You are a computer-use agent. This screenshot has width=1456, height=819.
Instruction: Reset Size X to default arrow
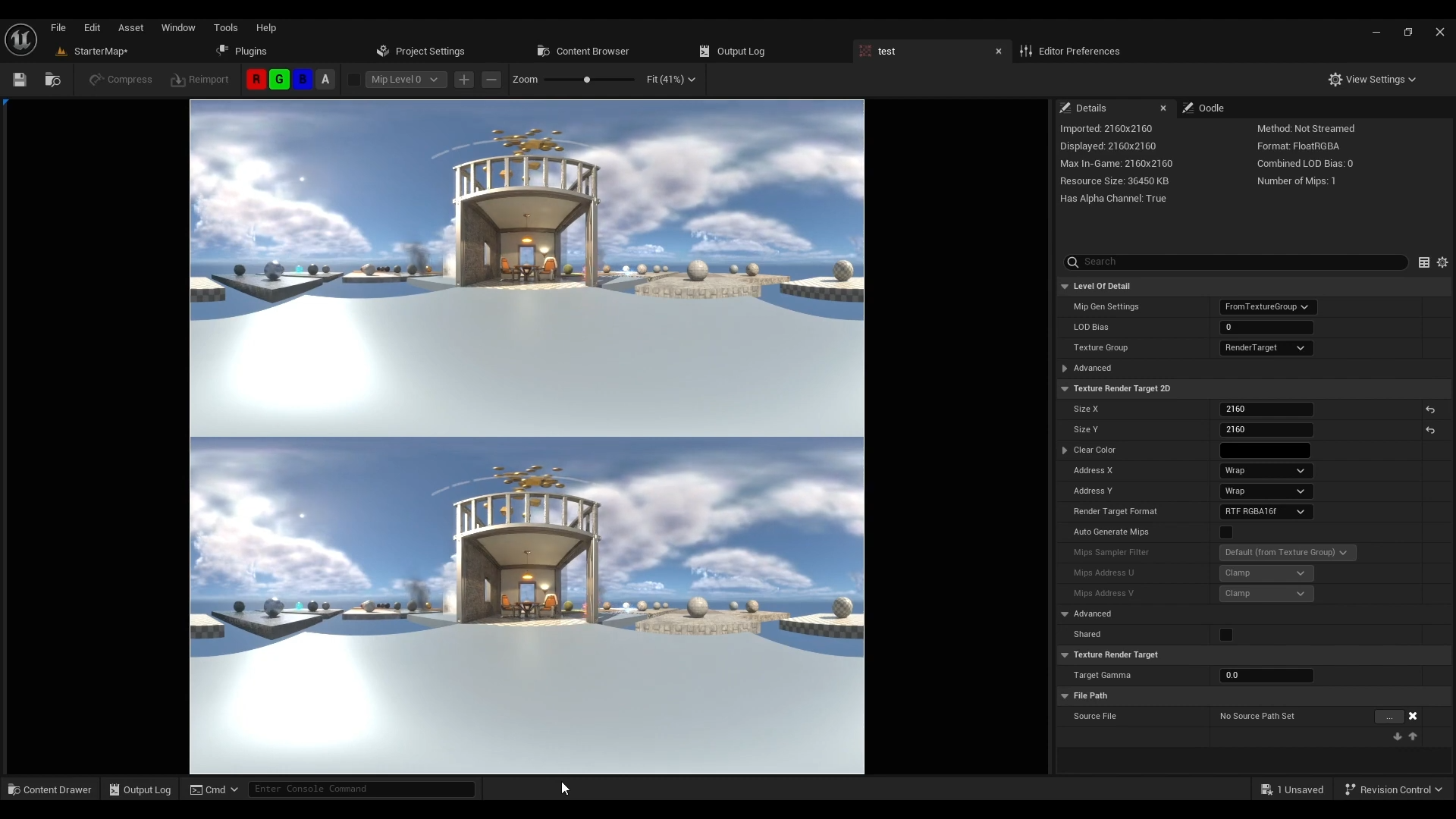pos(1430,409)
